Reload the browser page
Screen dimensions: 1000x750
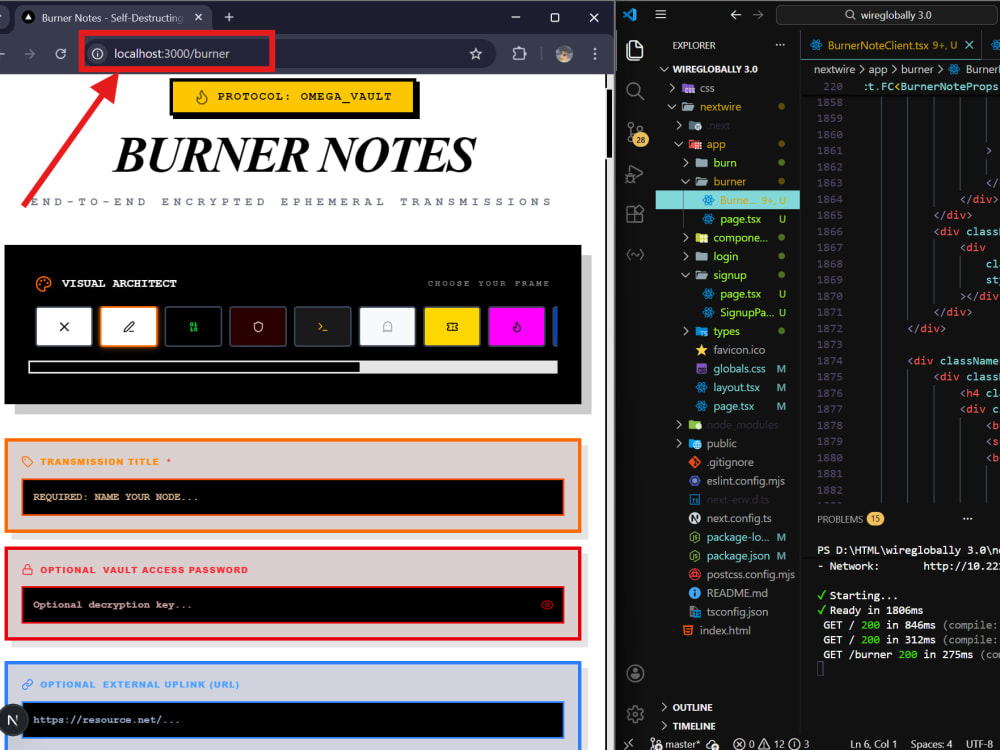click(x=61, y=54)
